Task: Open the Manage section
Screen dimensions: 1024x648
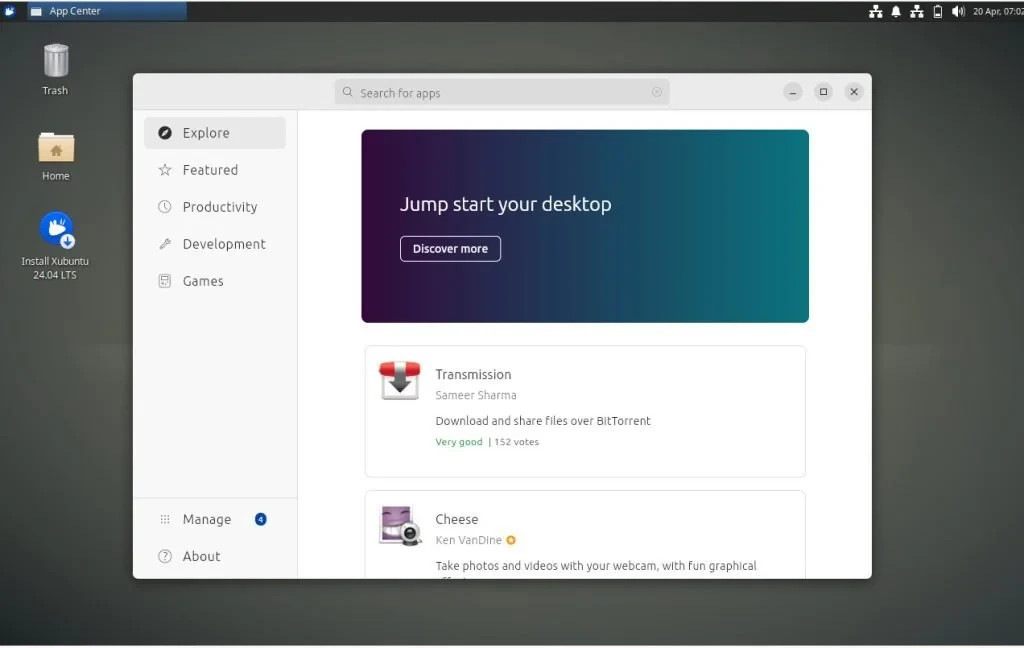Action: [215, 519]
